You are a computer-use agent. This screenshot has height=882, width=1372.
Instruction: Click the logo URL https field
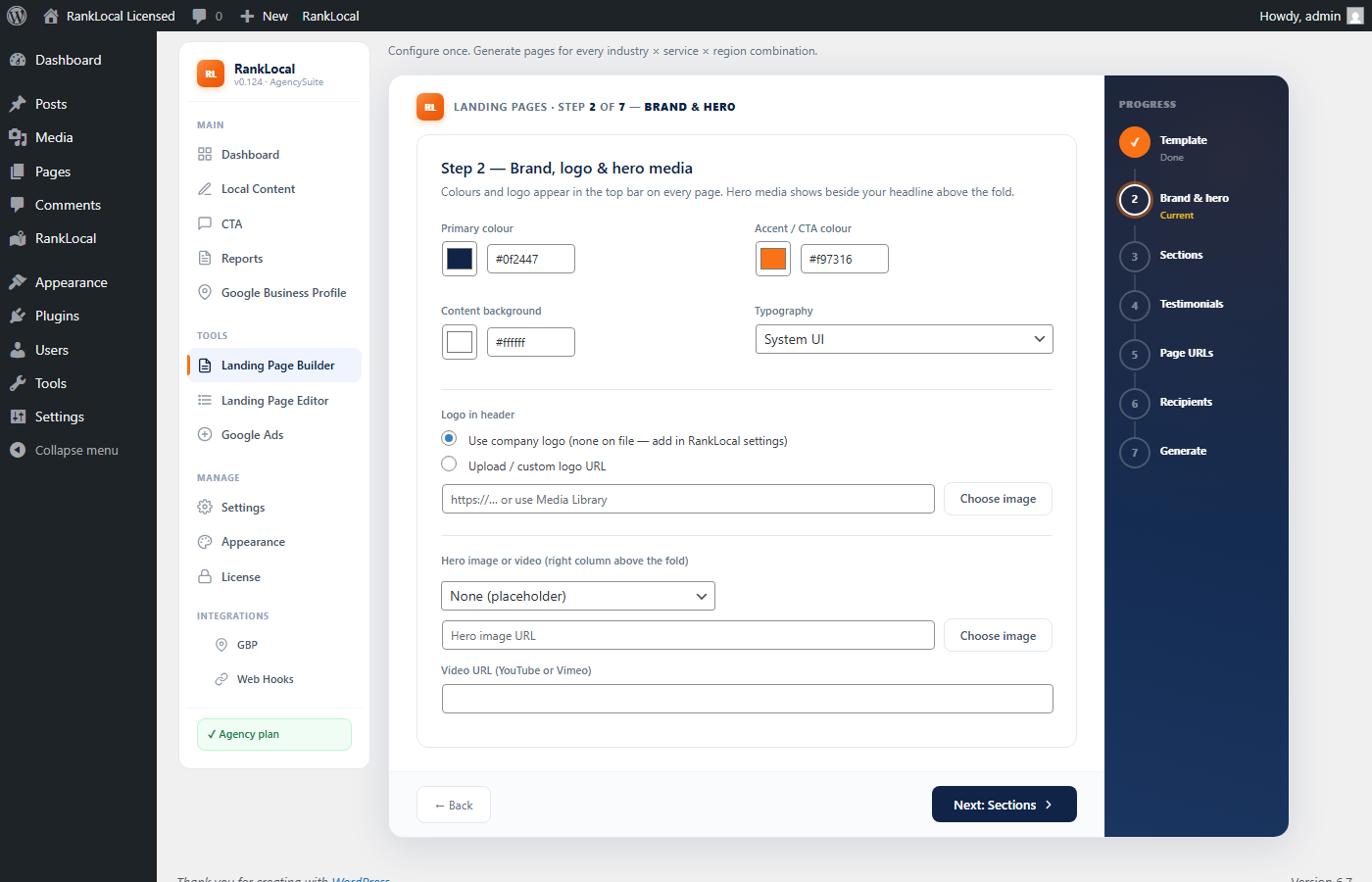pyautogui.click(x=688, y=499)
